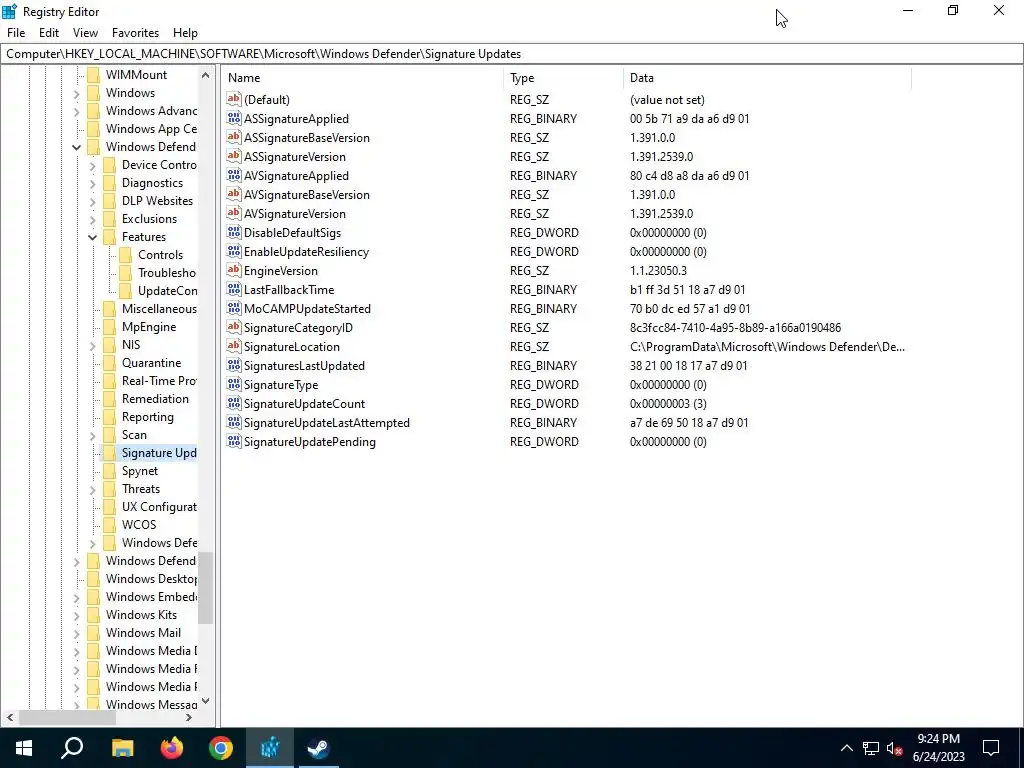Viewport: 1024px width, 768px height.
Task: Expand the Threats tree node
Action: (x=93, y=489)
